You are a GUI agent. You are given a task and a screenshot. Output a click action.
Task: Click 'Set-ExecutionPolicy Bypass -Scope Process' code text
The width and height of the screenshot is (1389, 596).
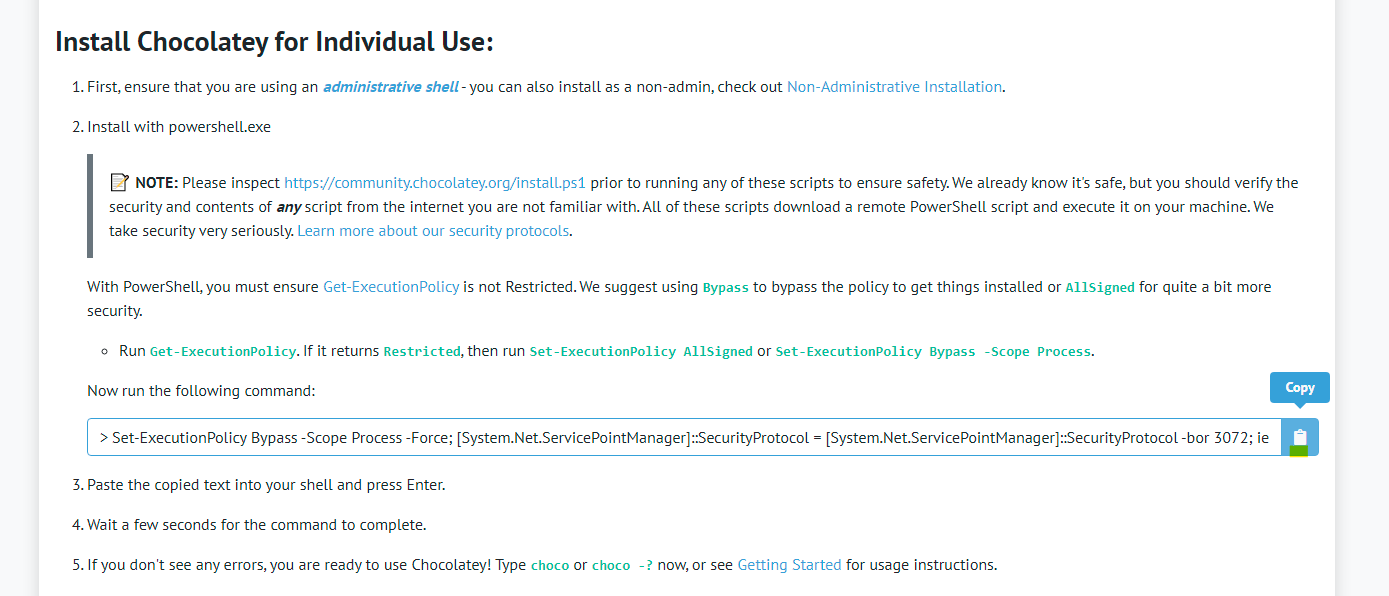(x=934, y=352)
